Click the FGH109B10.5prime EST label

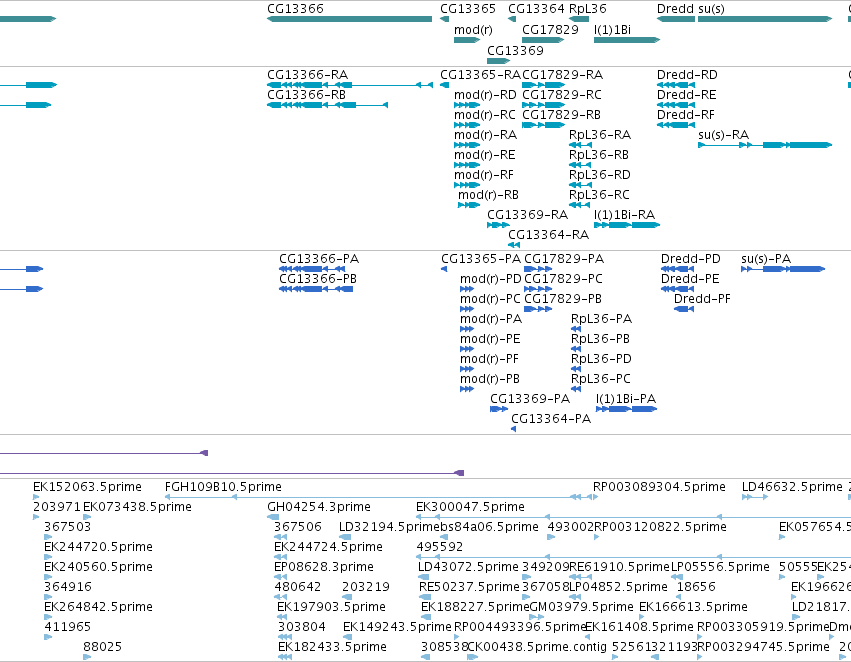tap(223, 487)
